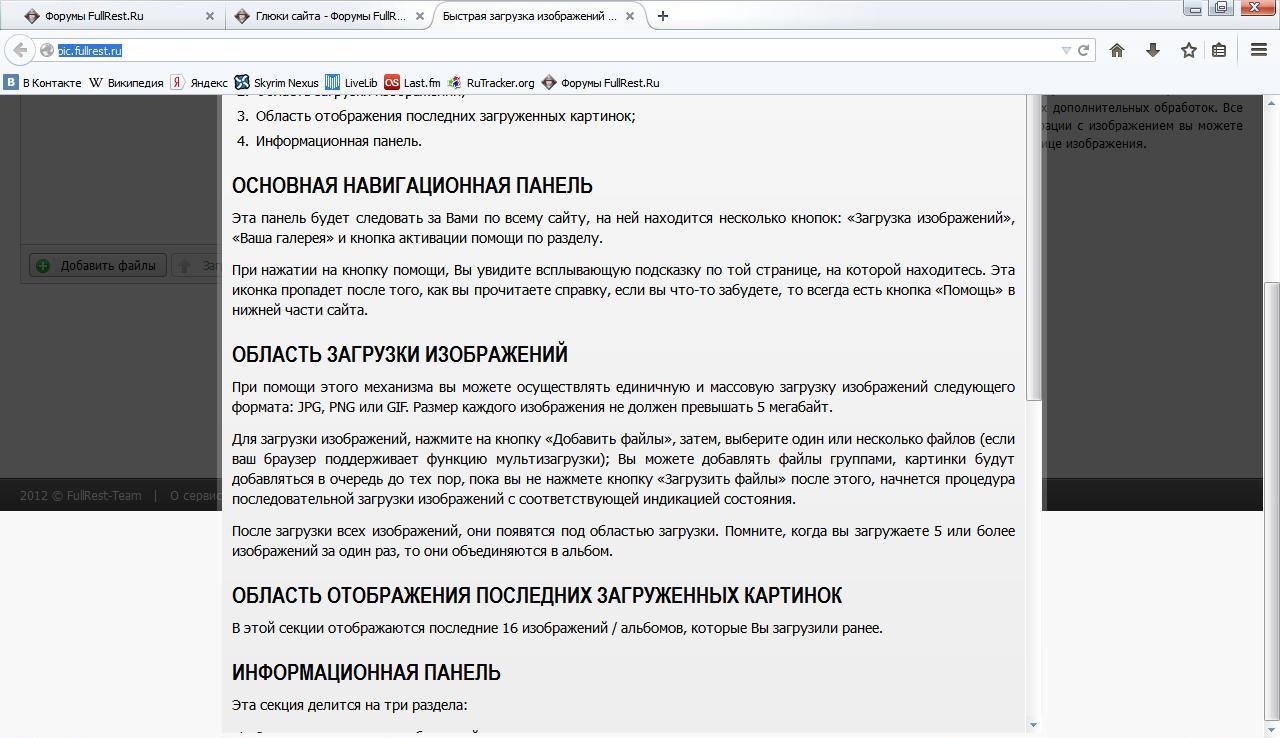The width and height of the screenshot is (1280, 738).
Task: Open the URL history dropdown arrow
Action: point(1066,50)
